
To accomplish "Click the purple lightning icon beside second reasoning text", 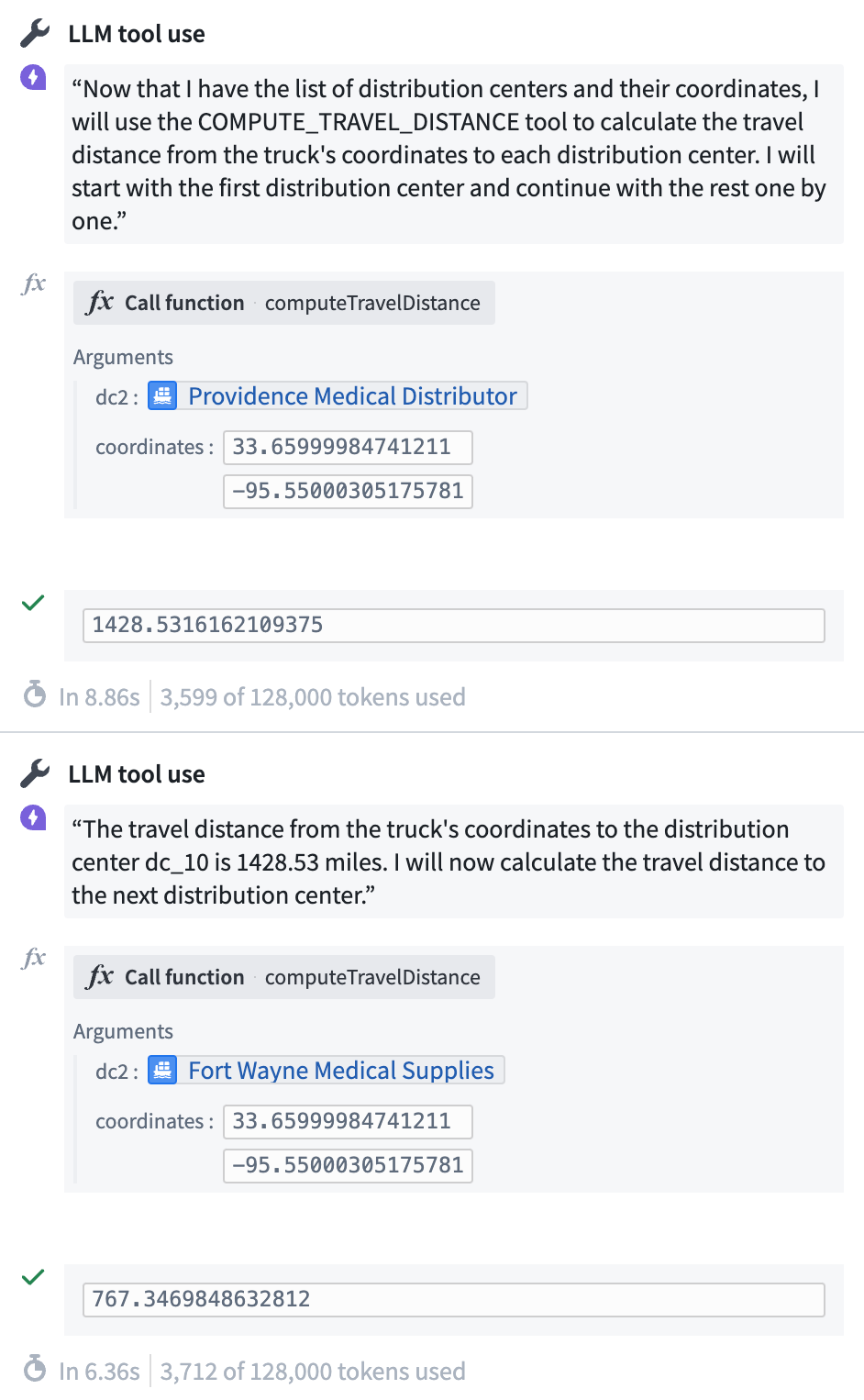I will [33, 817].
